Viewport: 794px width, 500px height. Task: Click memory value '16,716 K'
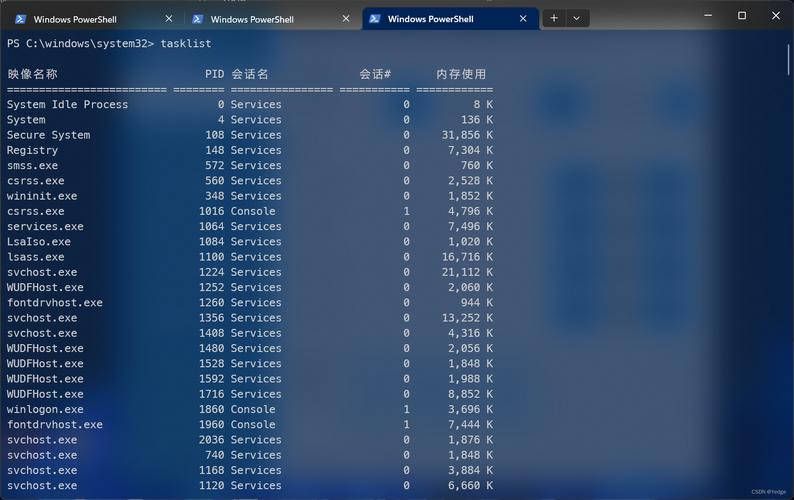pyautogui.click(x=467, y=257)
